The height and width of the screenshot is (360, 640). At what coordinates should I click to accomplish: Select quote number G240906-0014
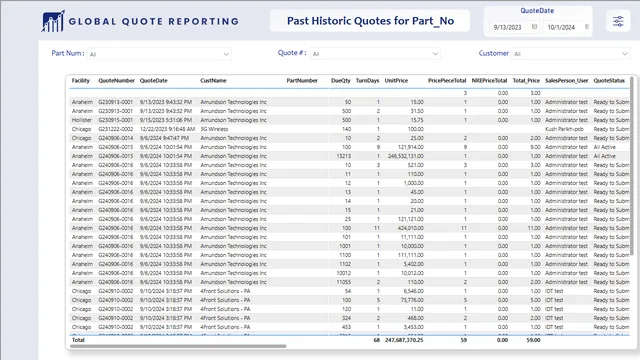coord(116,138)
